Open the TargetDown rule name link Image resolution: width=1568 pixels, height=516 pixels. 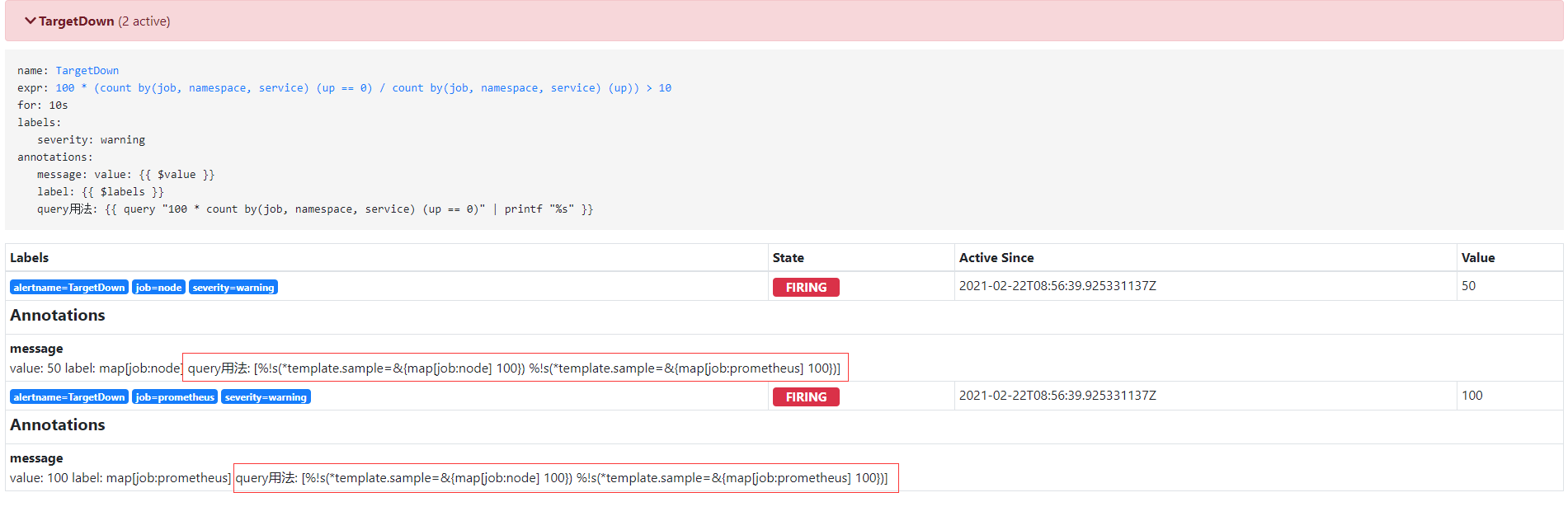[x=87, y=71]
